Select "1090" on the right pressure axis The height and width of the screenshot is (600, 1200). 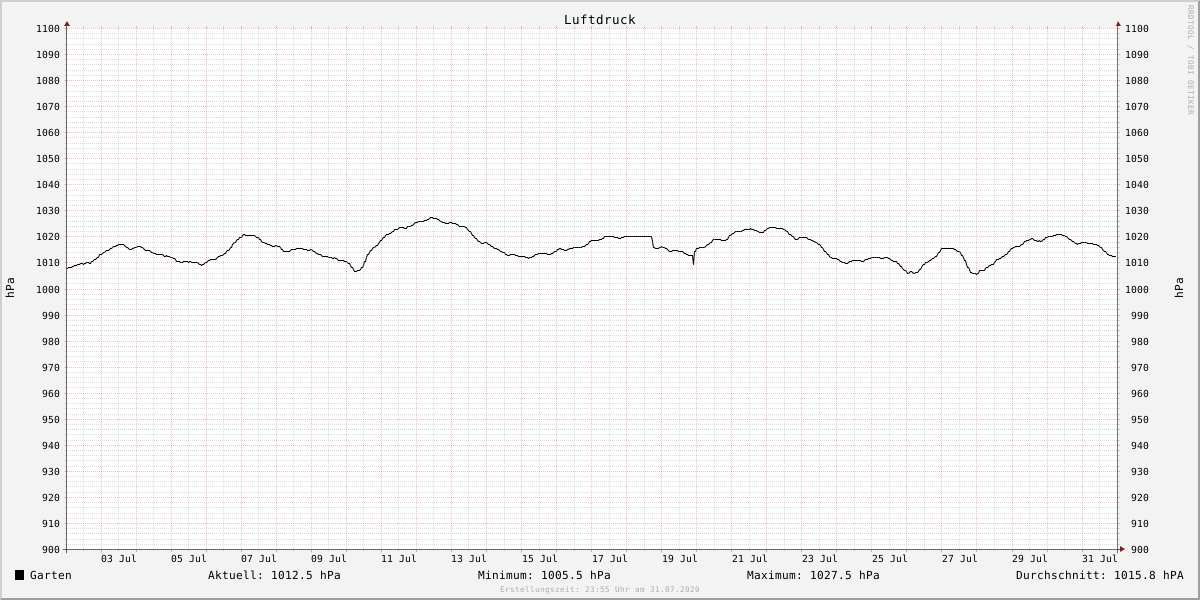[1136, 54]
